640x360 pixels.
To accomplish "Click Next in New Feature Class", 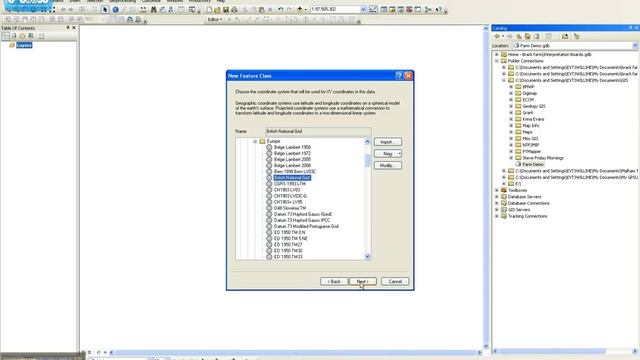I will click(363, 282).
